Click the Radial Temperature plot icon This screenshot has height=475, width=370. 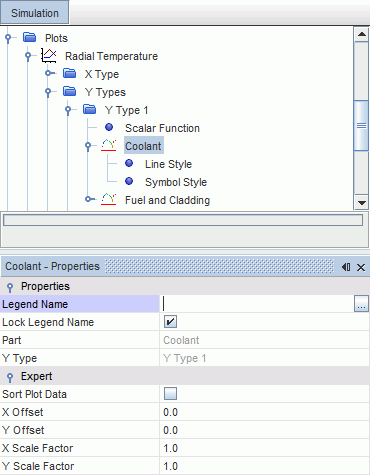point(49,55)
